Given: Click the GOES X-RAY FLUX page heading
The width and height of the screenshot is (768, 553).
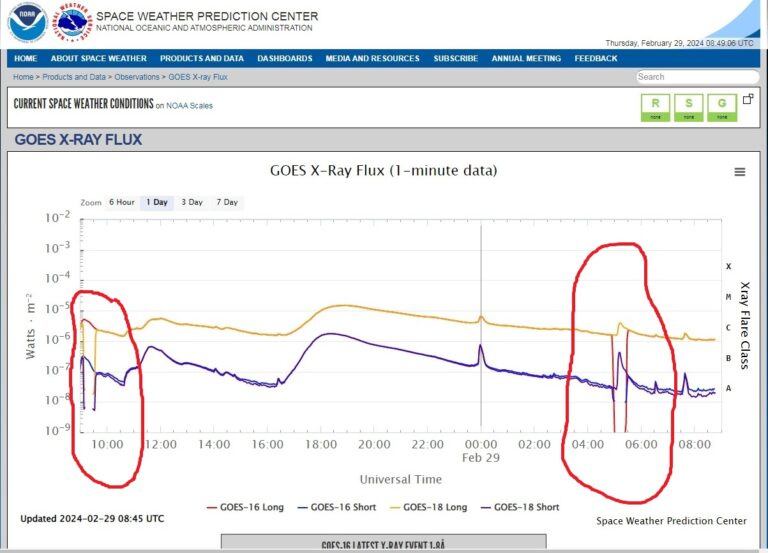Looking at the screenshot, I should [78, 140].
